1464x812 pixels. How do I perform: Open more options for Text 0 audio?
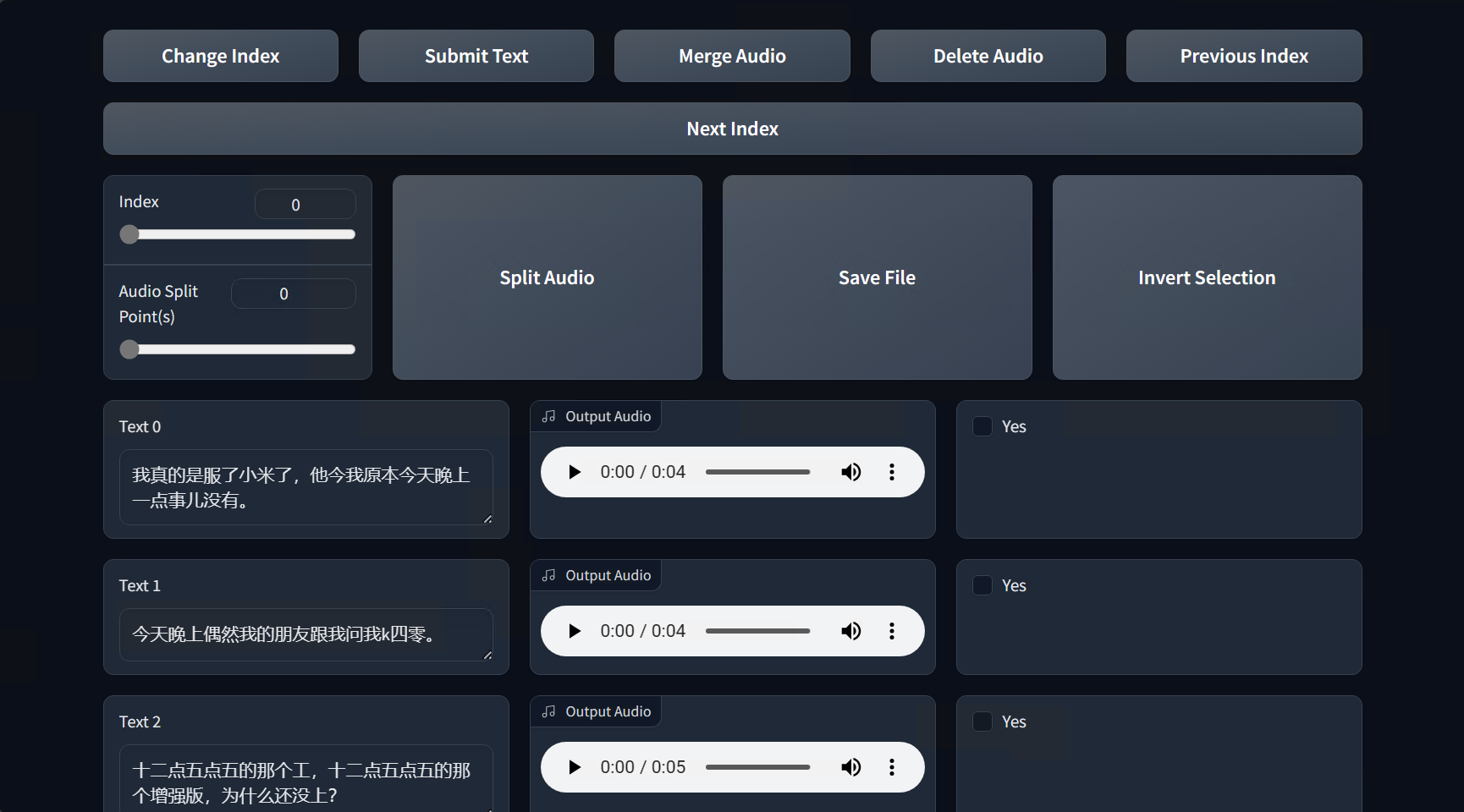pyautogui.click(x=891, y=472)
